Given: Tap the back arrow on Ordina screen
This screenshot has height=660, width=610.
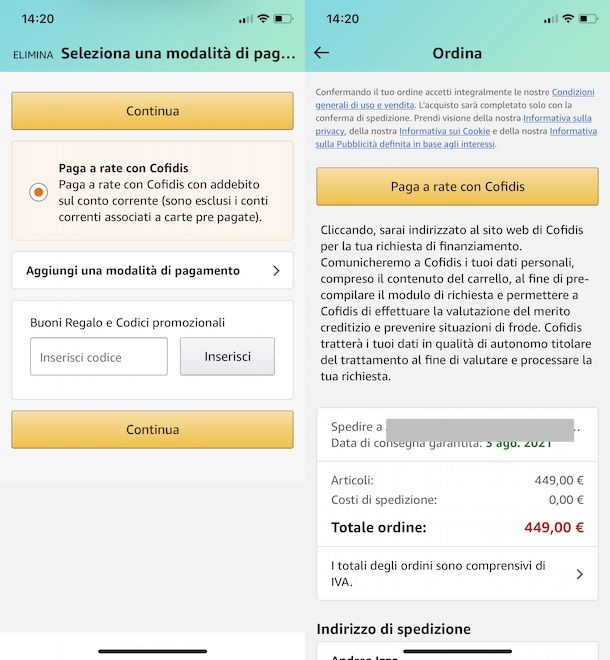Looking at the screenshot, I should click(321, 53).
